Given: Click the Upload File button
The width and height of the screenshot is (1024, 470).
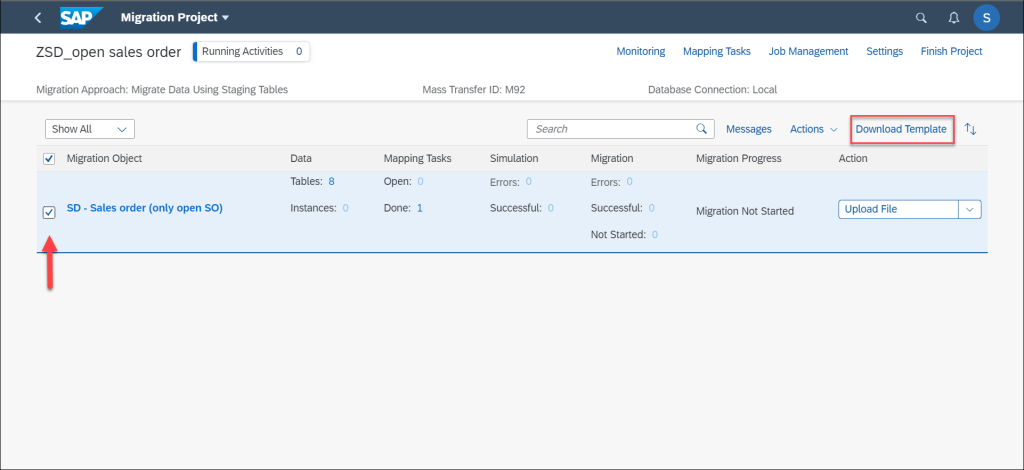Looking at the screenshot, I should (x=898, y=209).
